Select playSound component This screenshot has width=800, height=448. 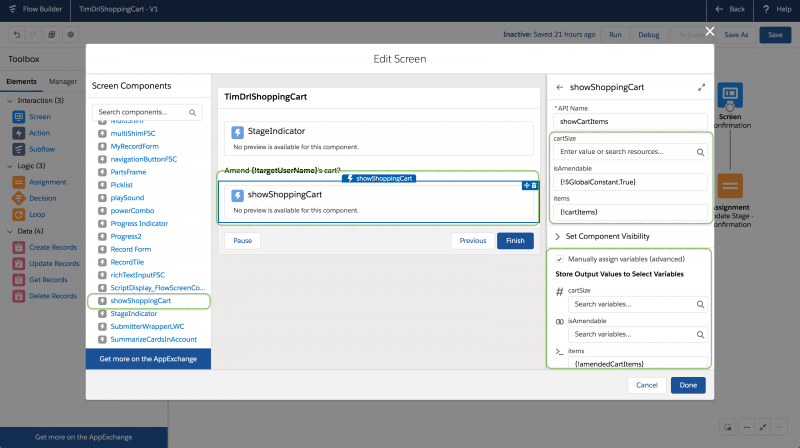[127, 197]
